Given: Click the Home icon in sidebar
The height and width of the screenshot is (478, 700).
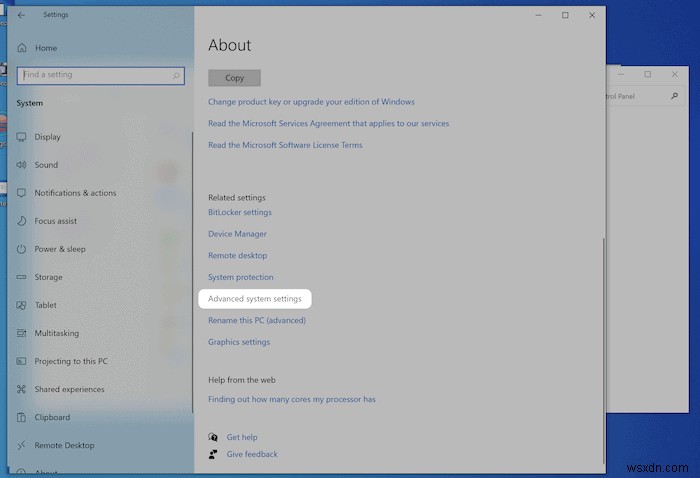Looking at the screenshot, I should pos(22,48).
